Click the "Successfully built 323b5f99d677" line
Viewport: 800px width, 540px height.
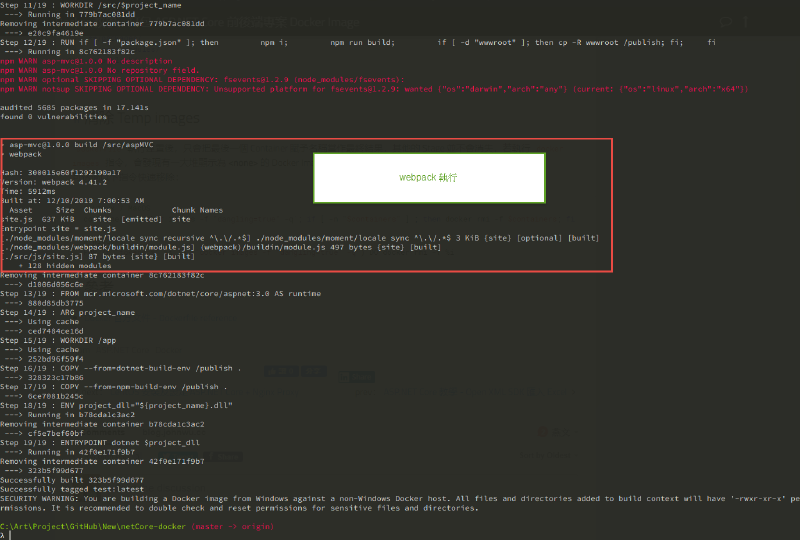(x=74, y=480)
